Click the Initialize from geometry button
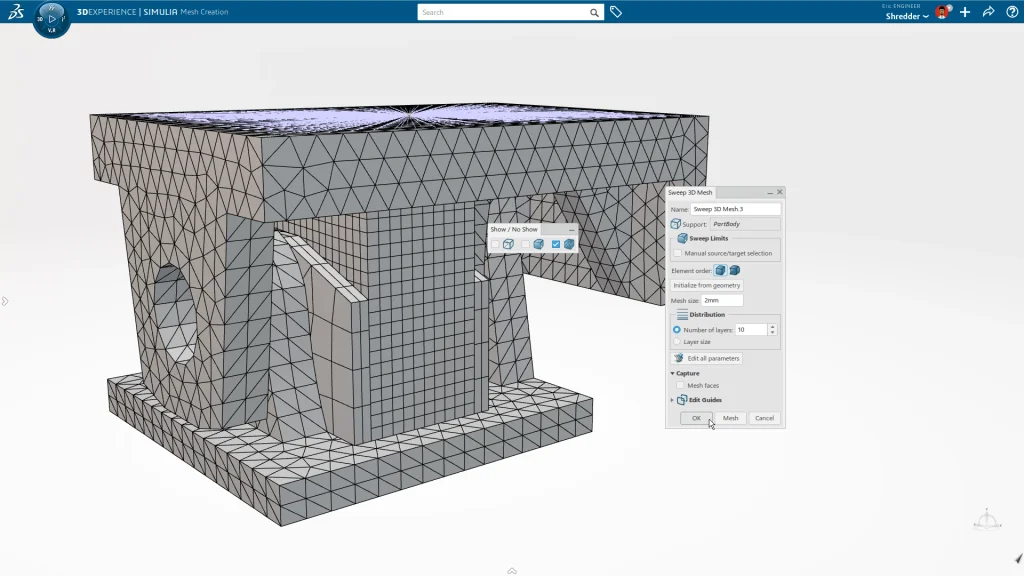 pyautogui.click(x=706, y=285)
